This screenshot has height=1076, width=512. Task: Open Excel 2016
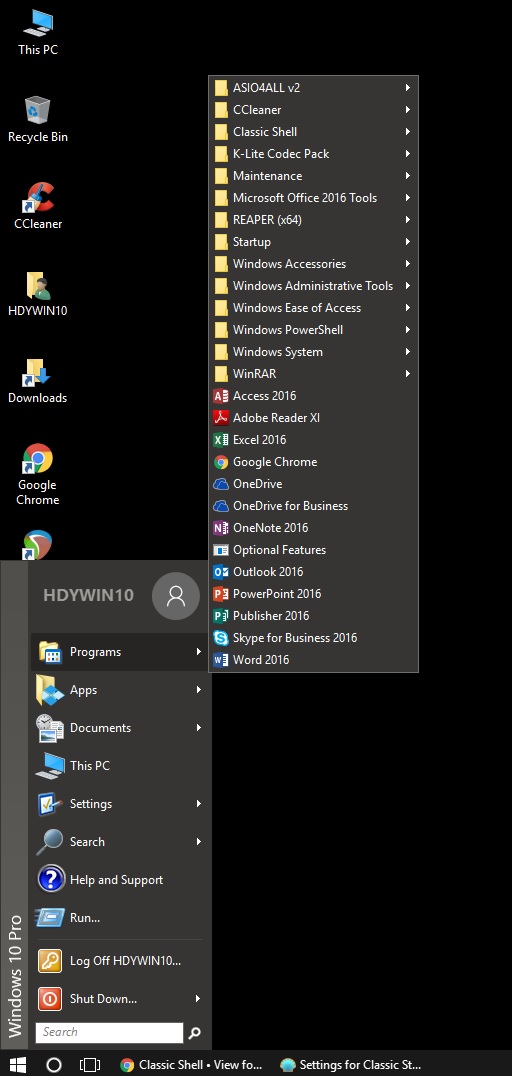(x=314, y=440)
